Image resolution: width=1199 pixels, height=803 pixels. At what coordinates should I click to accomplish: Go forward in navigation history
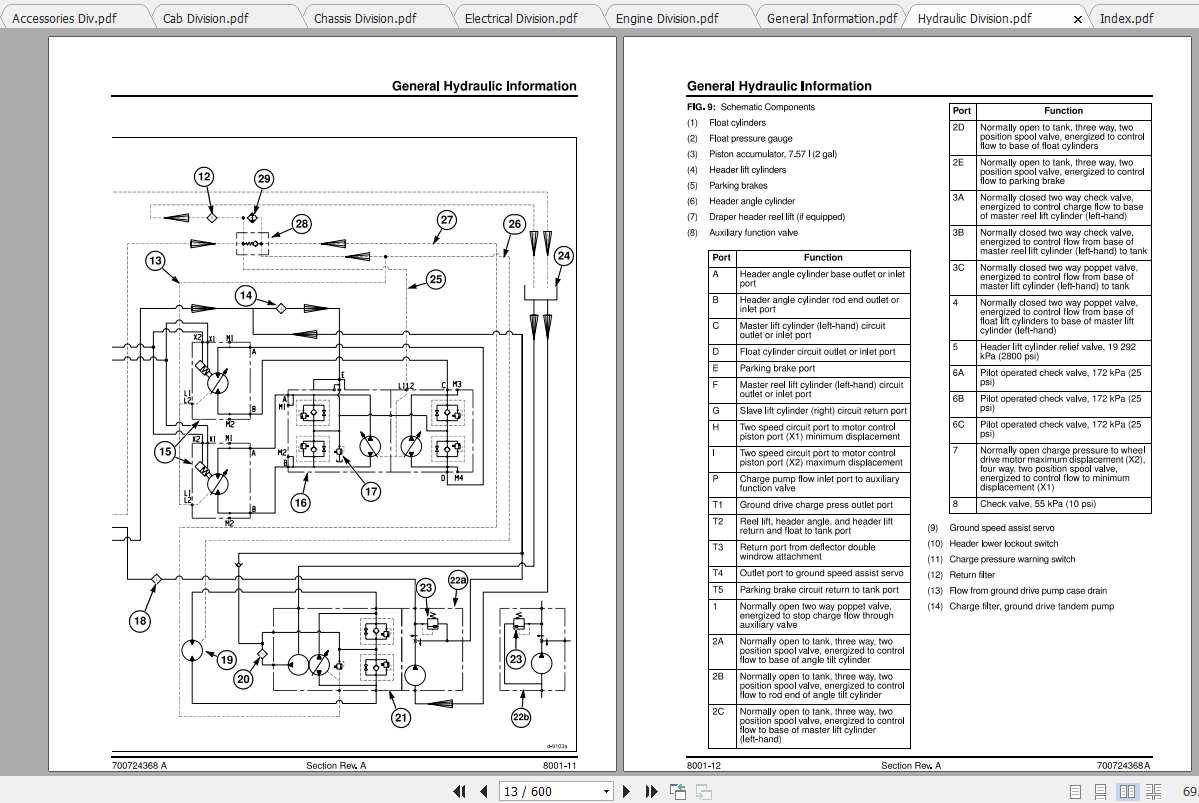(x=703, y=790)
